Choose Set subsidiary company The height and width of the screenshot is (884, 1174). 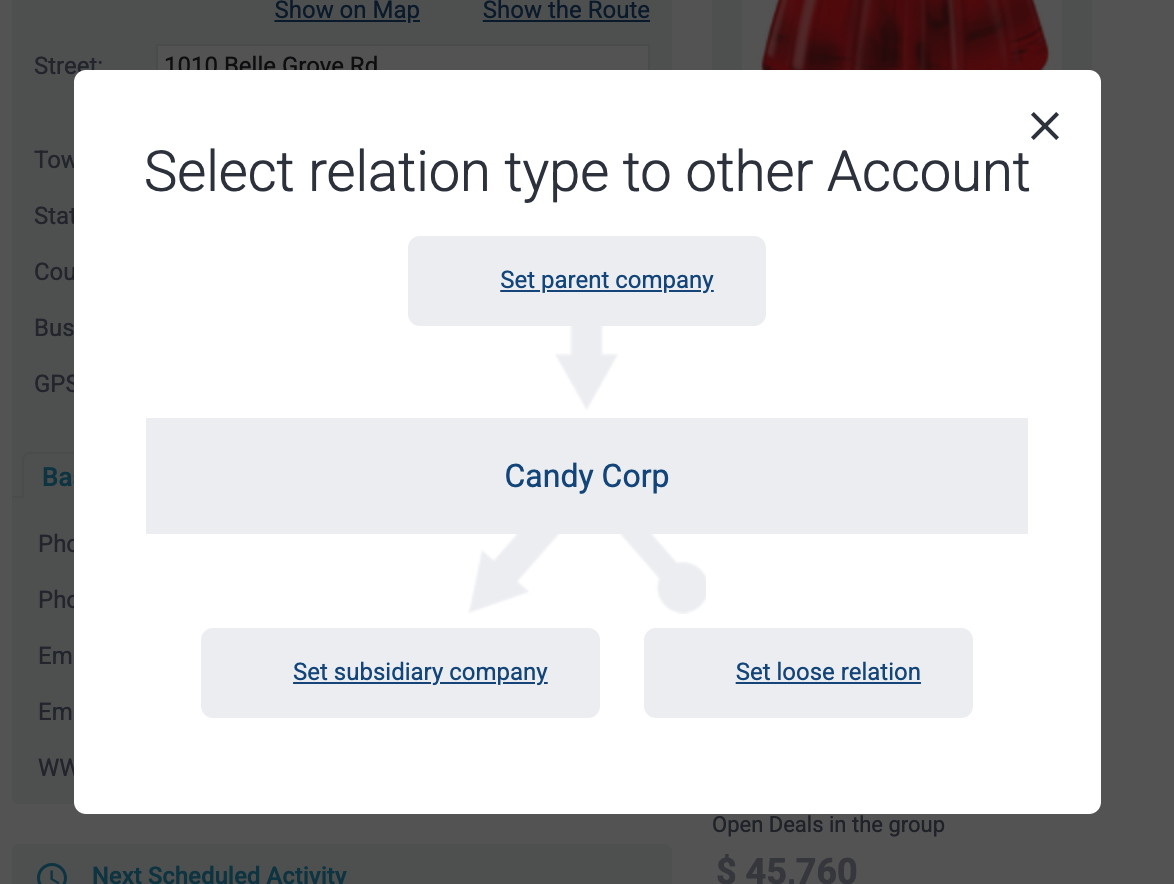pyautogui.click(x=420, y=672)
